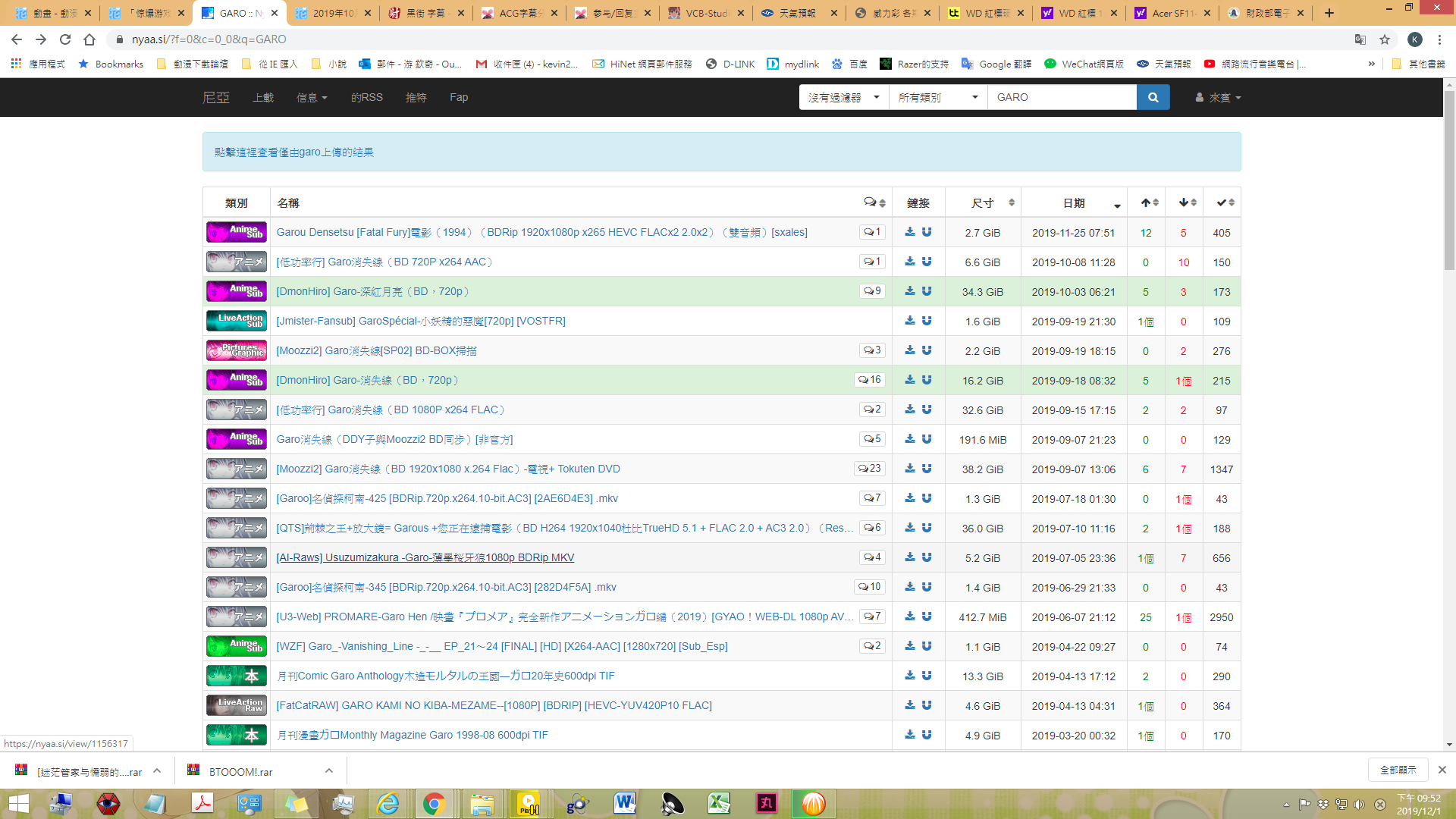Click LiveAction Sub category icon of Jmister-Fansub row

coord(237,321)
